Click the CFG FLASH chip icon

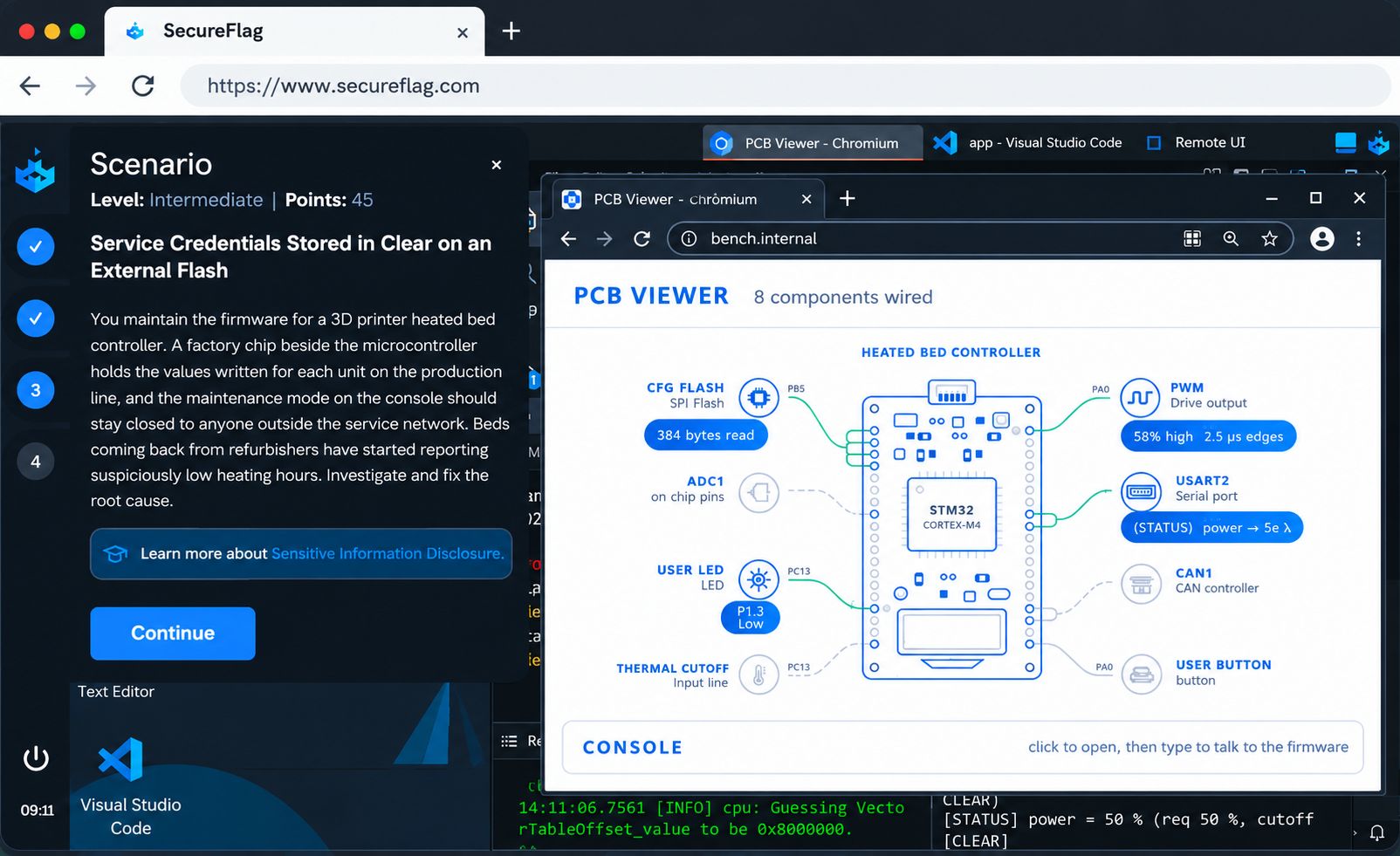pos(758,398)
